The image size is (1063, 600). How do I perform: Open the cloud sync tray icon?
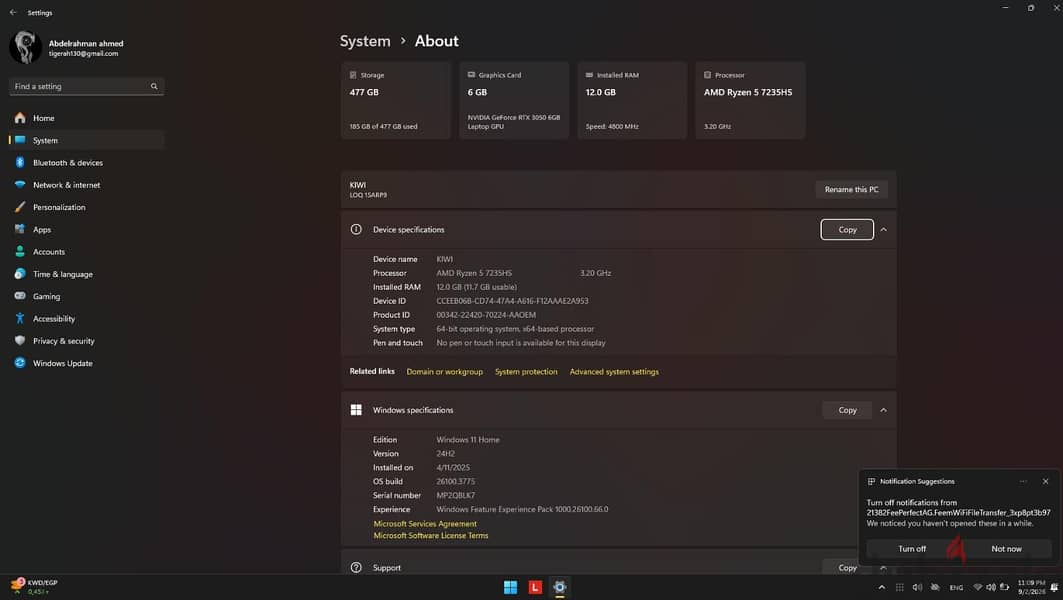click(936, 587)
